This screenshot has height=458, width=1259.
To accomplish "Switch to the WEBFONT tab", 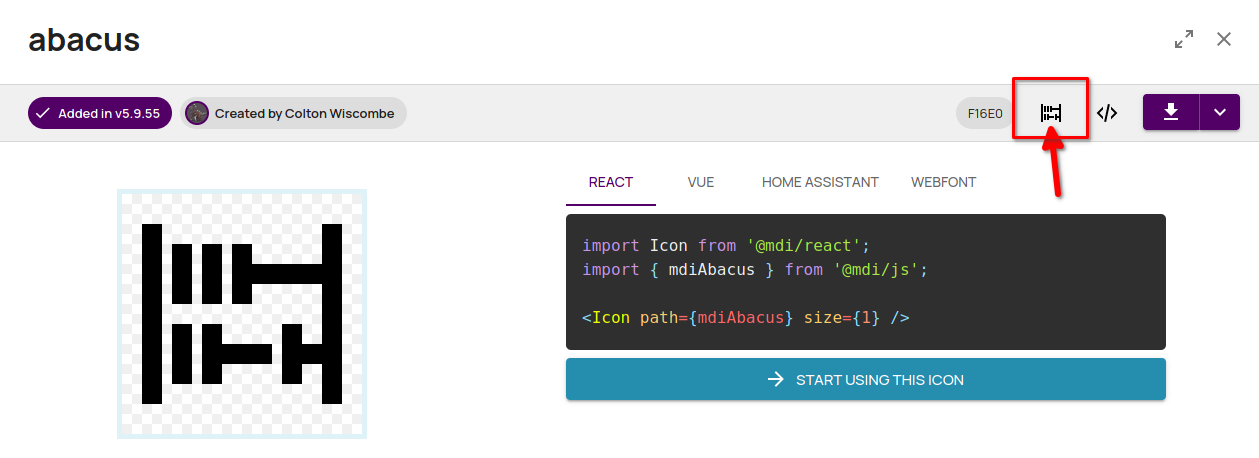I will [943, 182].
